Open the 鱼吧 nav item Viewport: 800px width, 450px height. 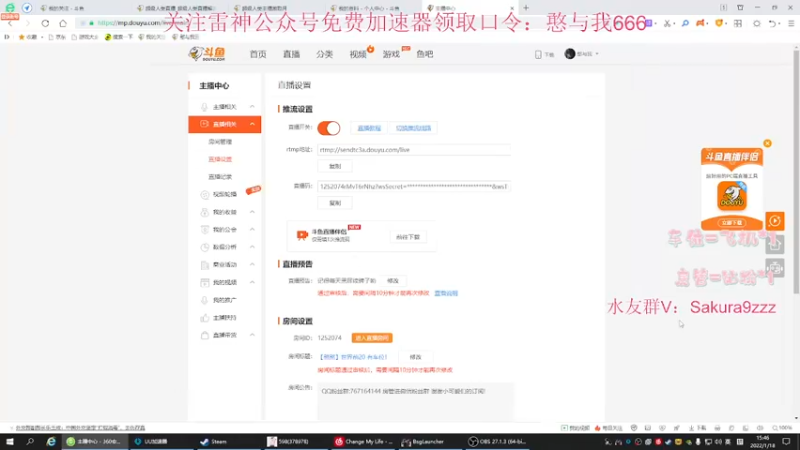424,54
